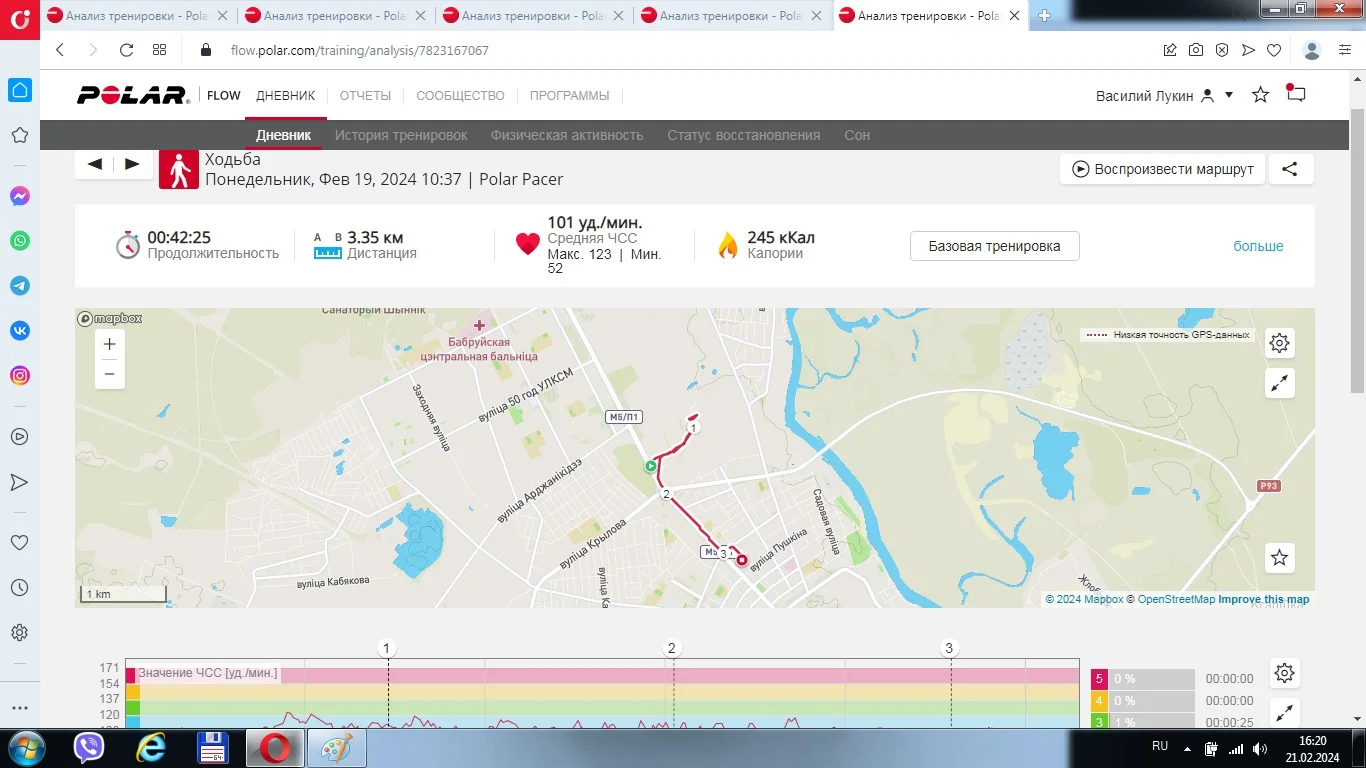Click lap marker 1 above the chart
Image resolution: width=1366 pixels, height=768 pixels.
(388, 648)
